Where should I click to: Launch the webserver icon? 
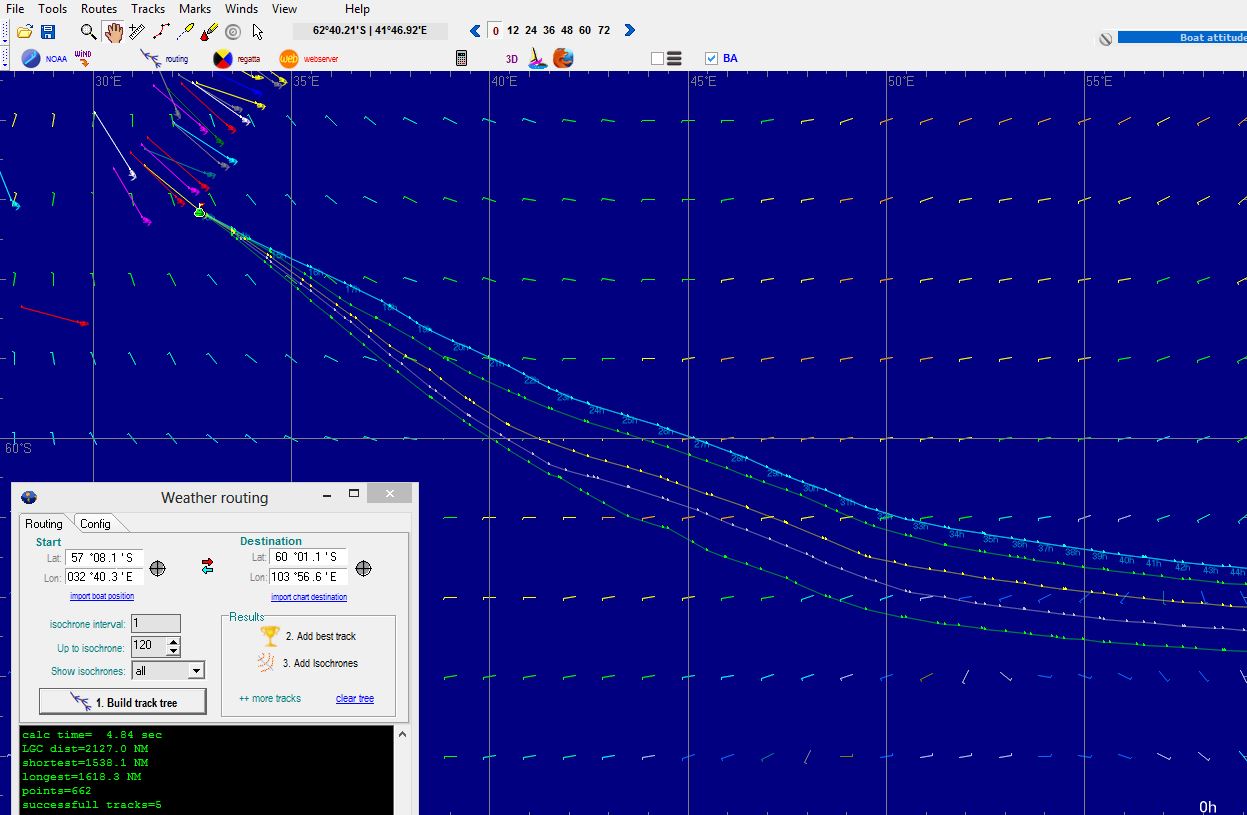(289, 59)
